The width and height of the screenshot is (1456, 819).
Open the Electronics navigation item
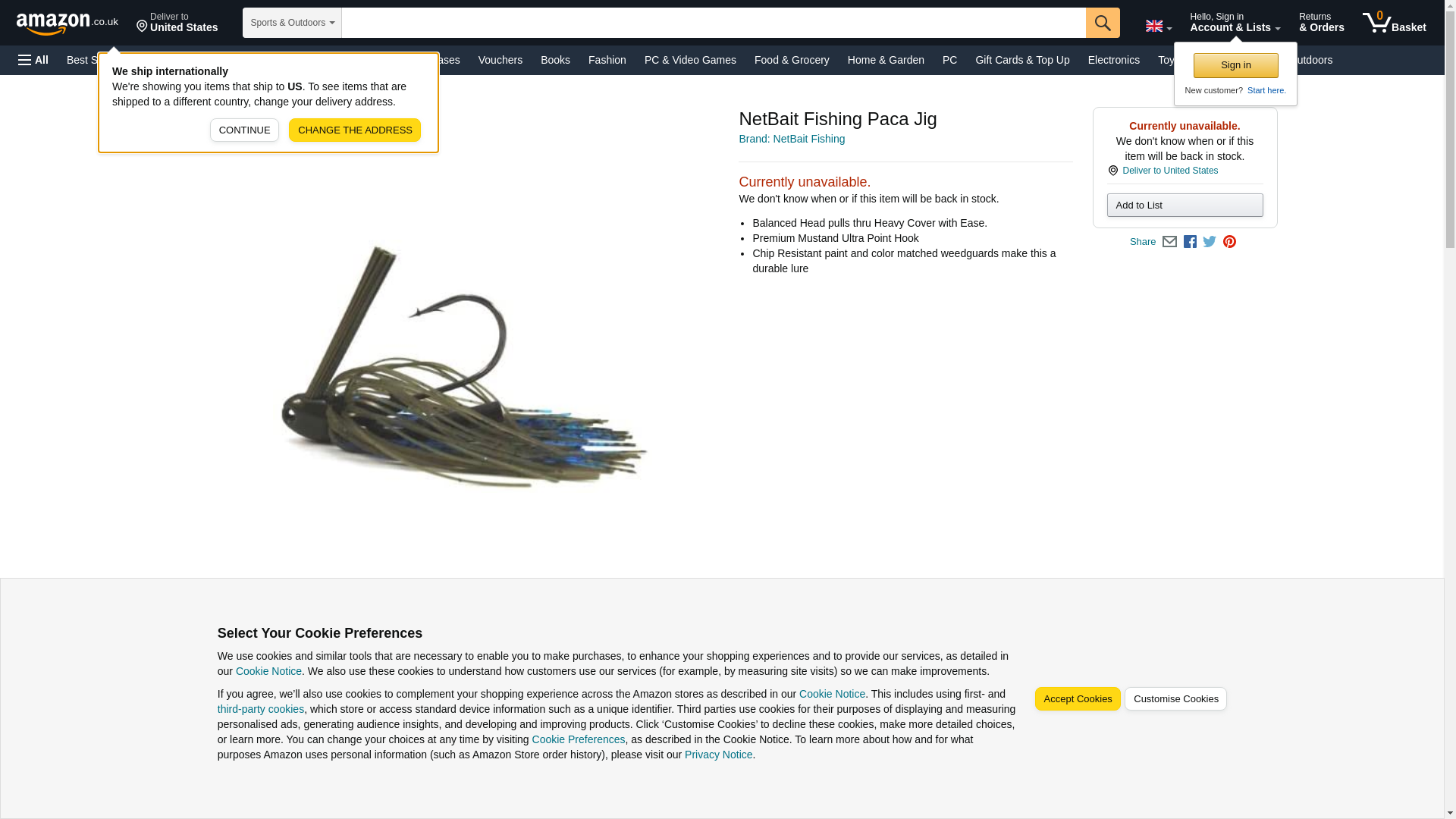point(1113,60)
